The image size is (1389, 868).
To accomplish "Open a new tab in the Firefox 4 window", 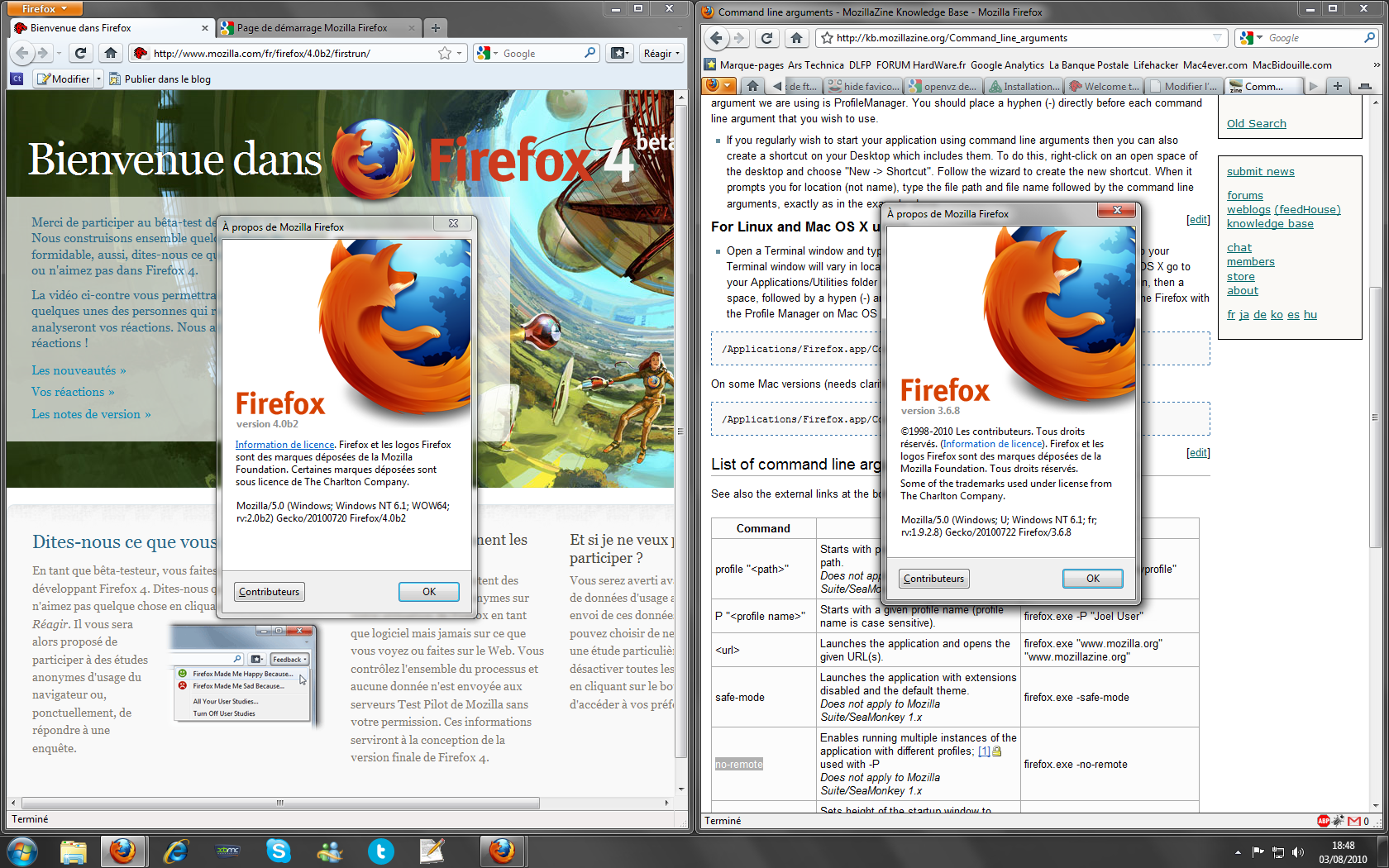I will point(436,28).
